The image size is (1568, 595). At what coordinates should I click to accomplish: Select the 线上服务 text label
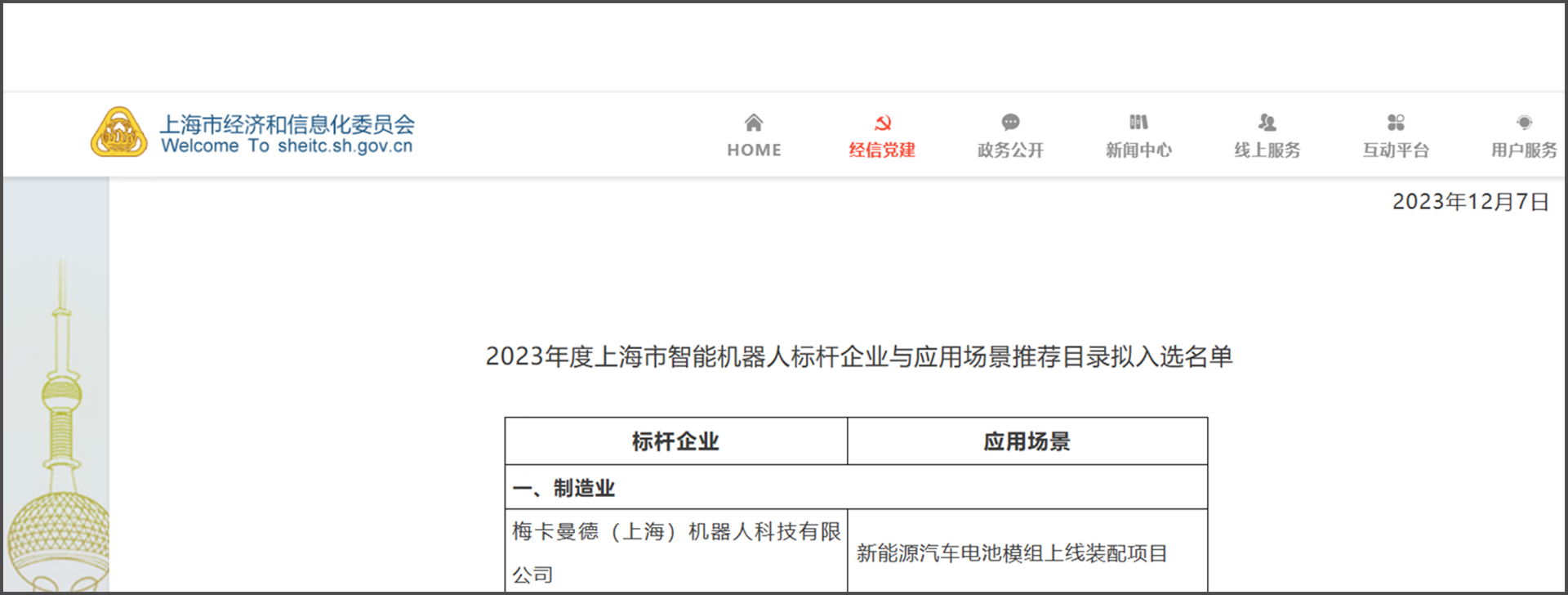click(1267, 150)
